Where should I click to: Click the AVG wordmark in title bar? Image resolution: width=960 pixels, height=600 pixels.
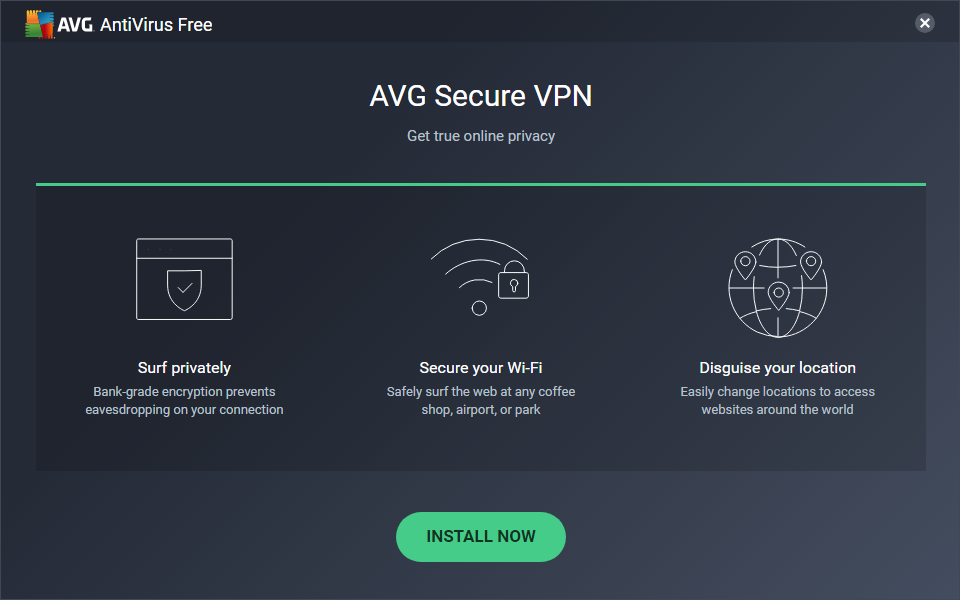75,24
